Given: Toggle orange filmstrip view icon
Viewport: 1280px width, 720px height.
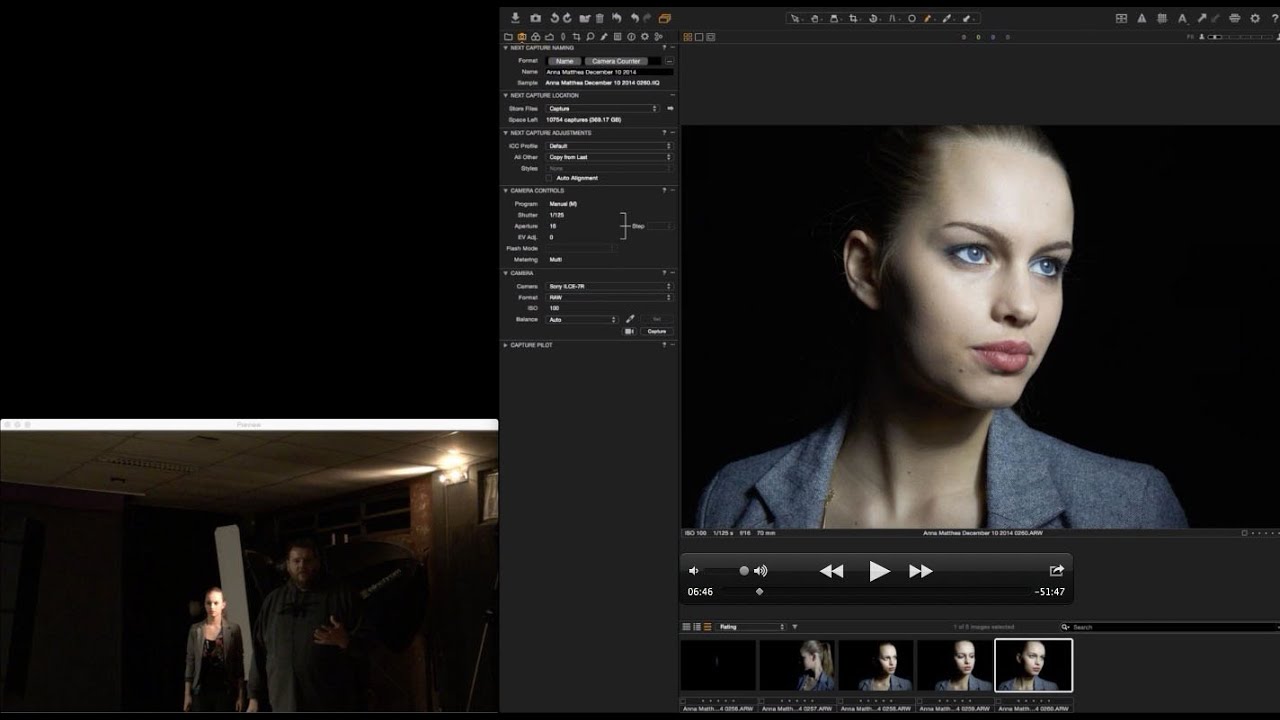Looking at the screenshot, I should 708,627.
